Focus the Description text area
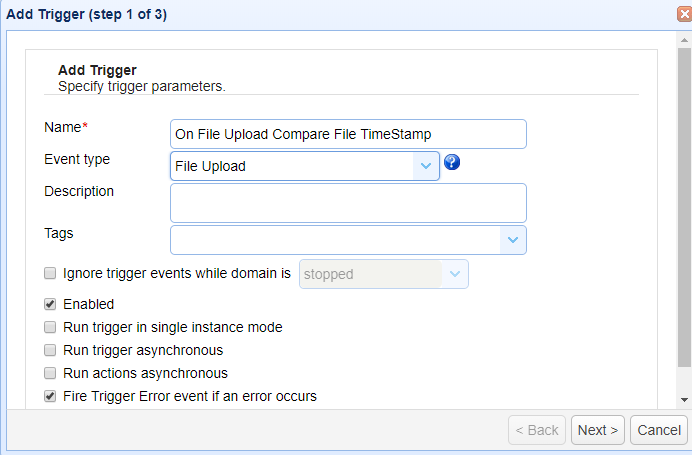Image resolution: width=692 pixels, height=458 pixels. pyautogui.click(x=348, y=202)
